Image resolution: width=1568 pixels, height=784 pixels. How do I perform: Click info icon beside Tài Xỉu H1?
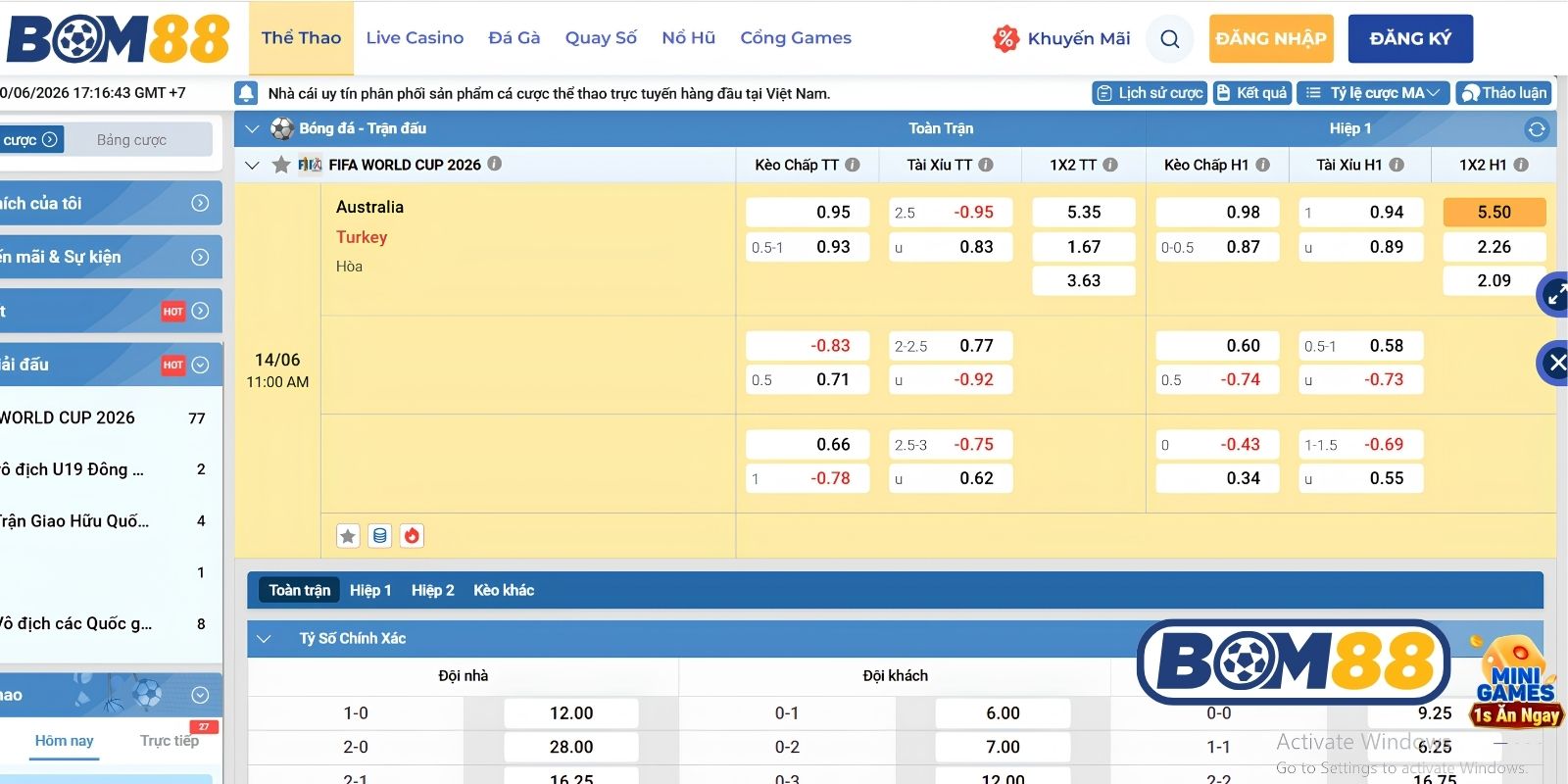point(1396,165)
